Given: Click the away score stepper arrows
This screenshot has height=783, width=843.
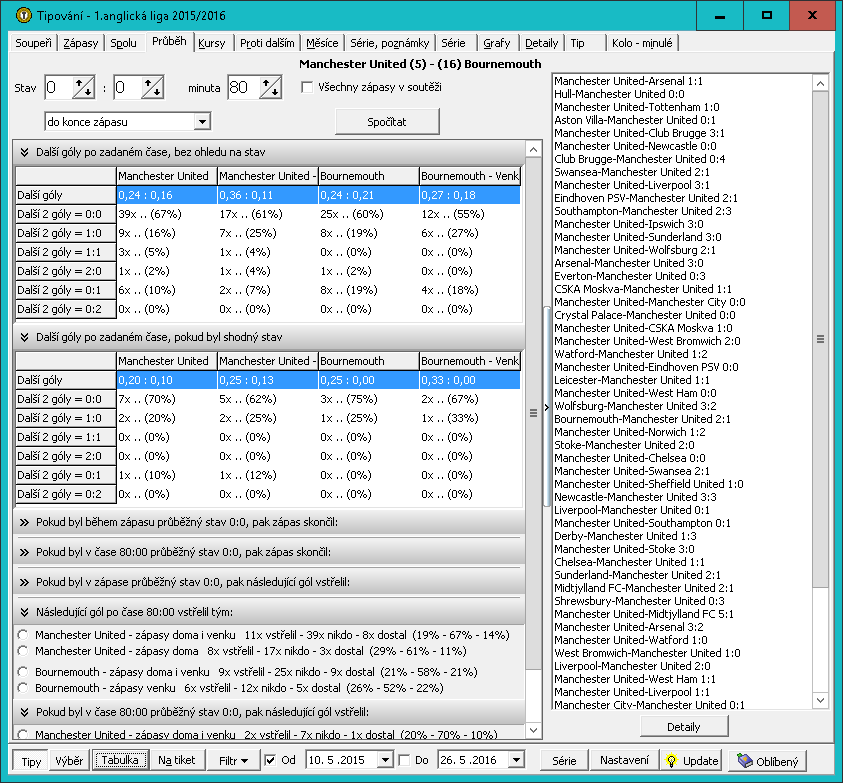Looking at the screenshot, I should (152, 87).
